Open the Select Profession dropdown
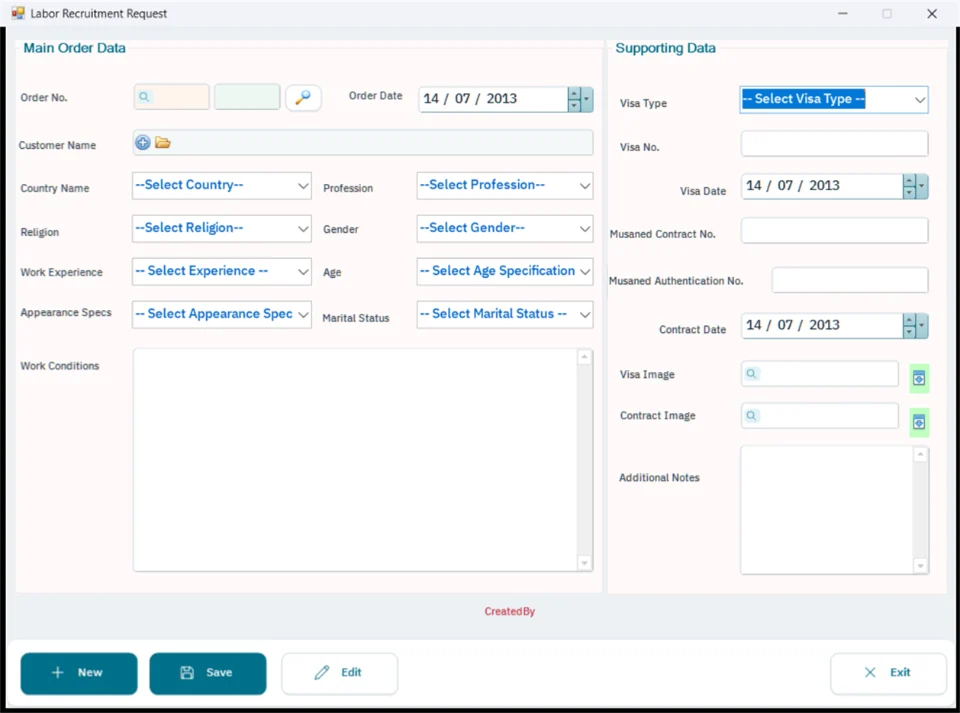 pos(505,185)
